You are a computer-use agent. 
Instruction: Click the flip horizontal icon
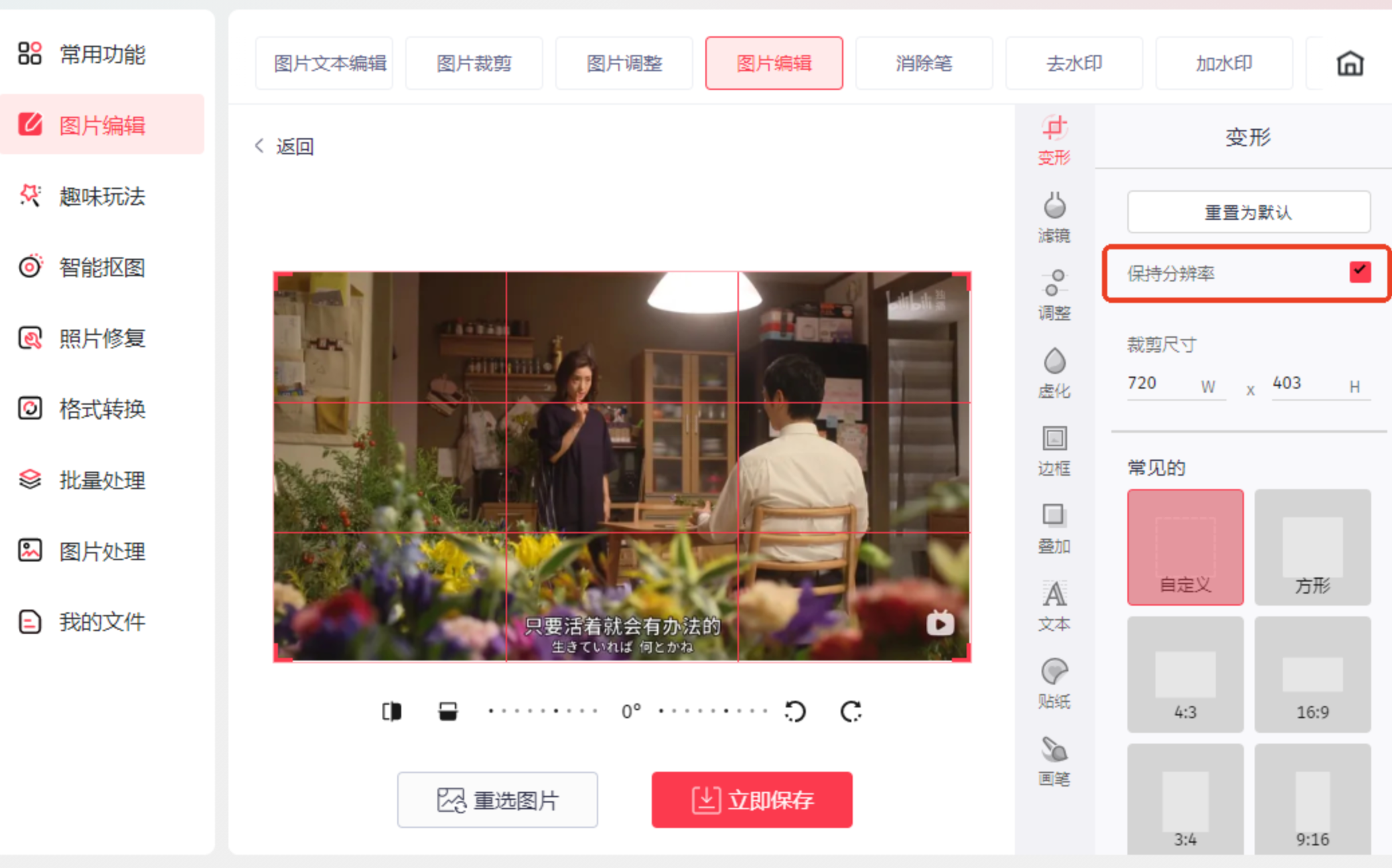(392, 711)
